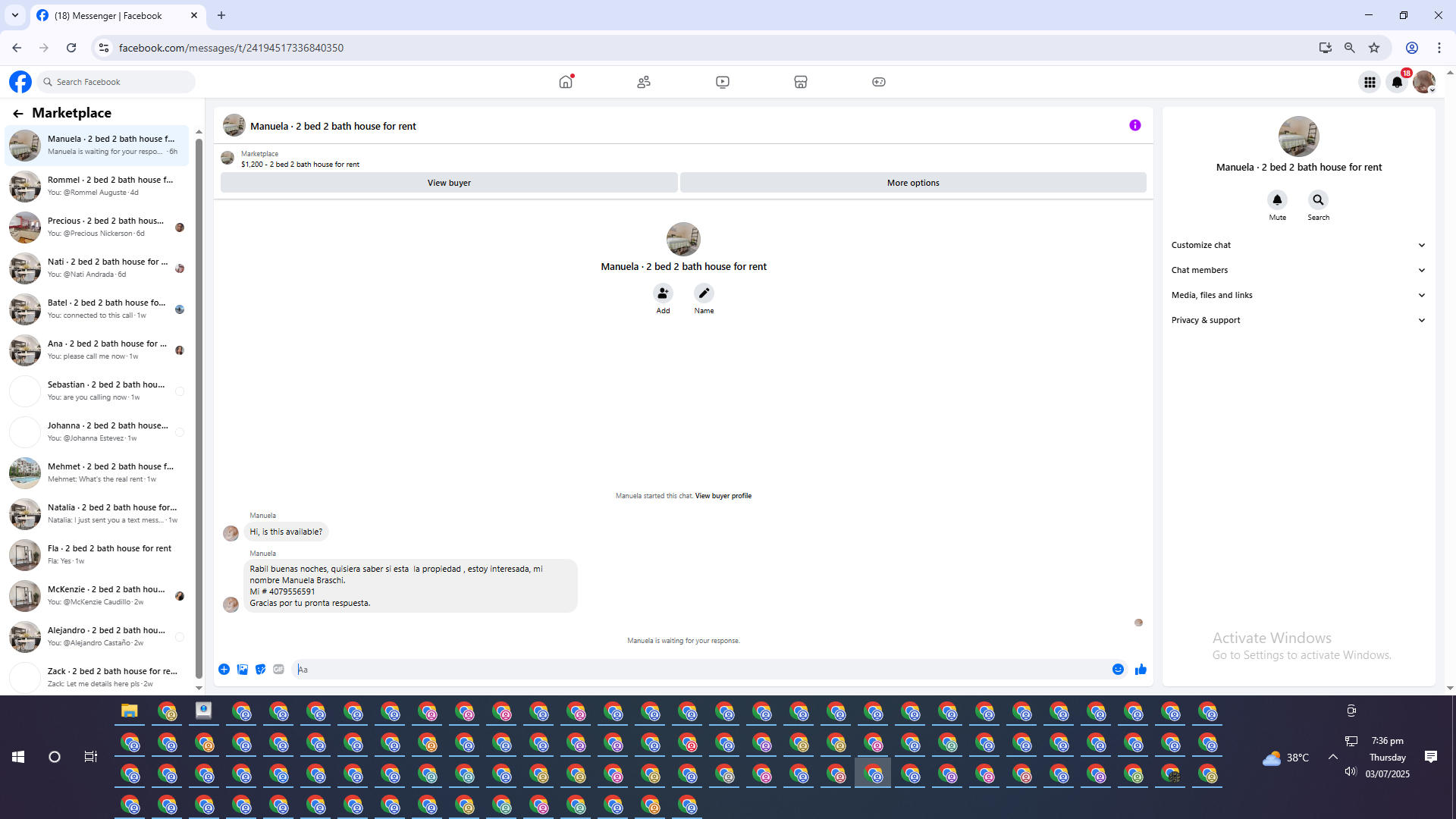Open Search in conversation icon
This screenshot has height=819, width=1456.
1318,200
